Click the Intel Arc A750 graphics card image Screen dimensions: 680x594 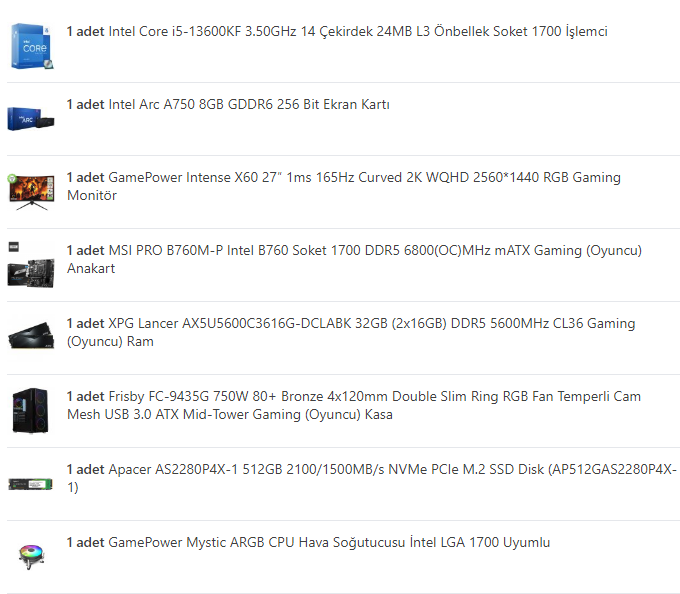(31, 118)
